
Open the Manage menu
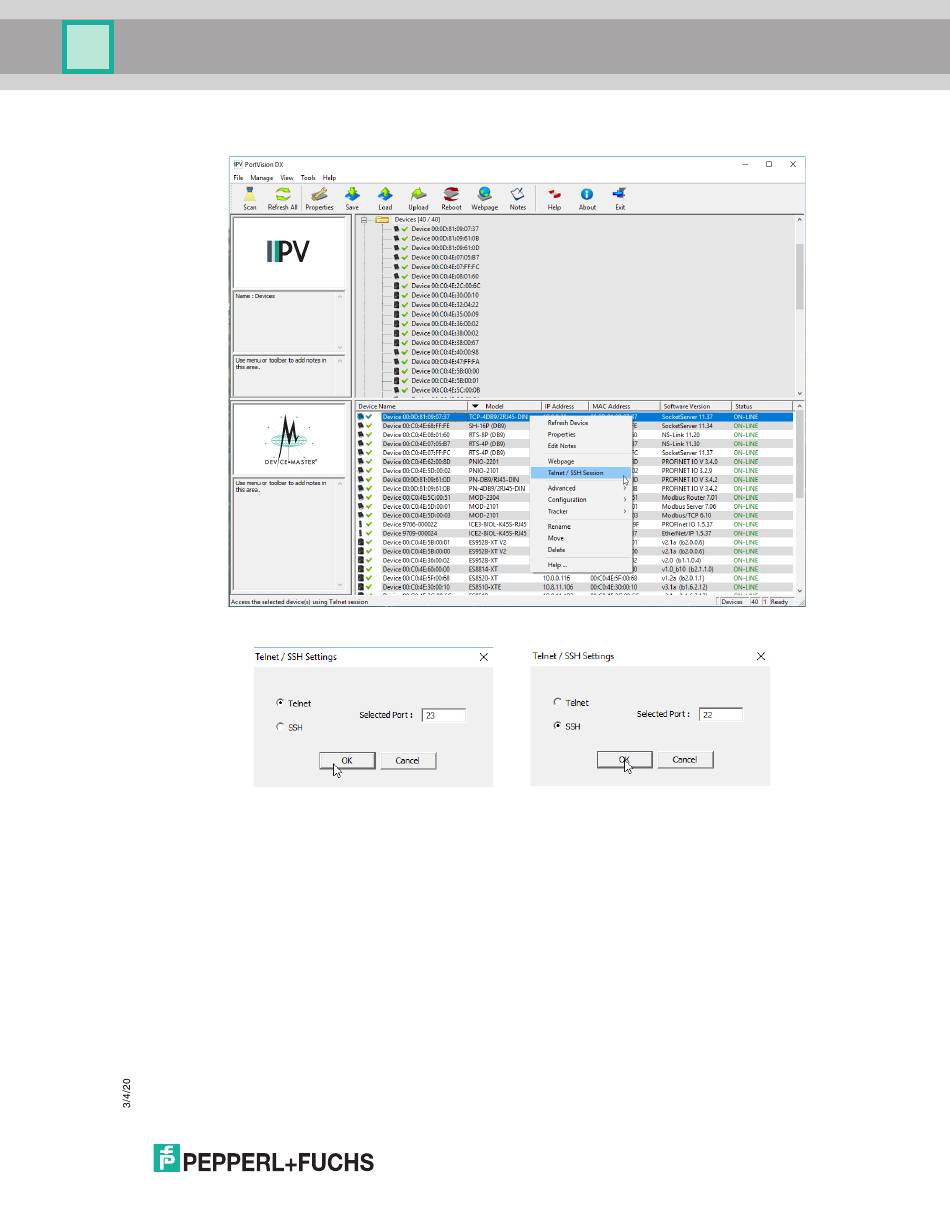(x=261, y=177)
